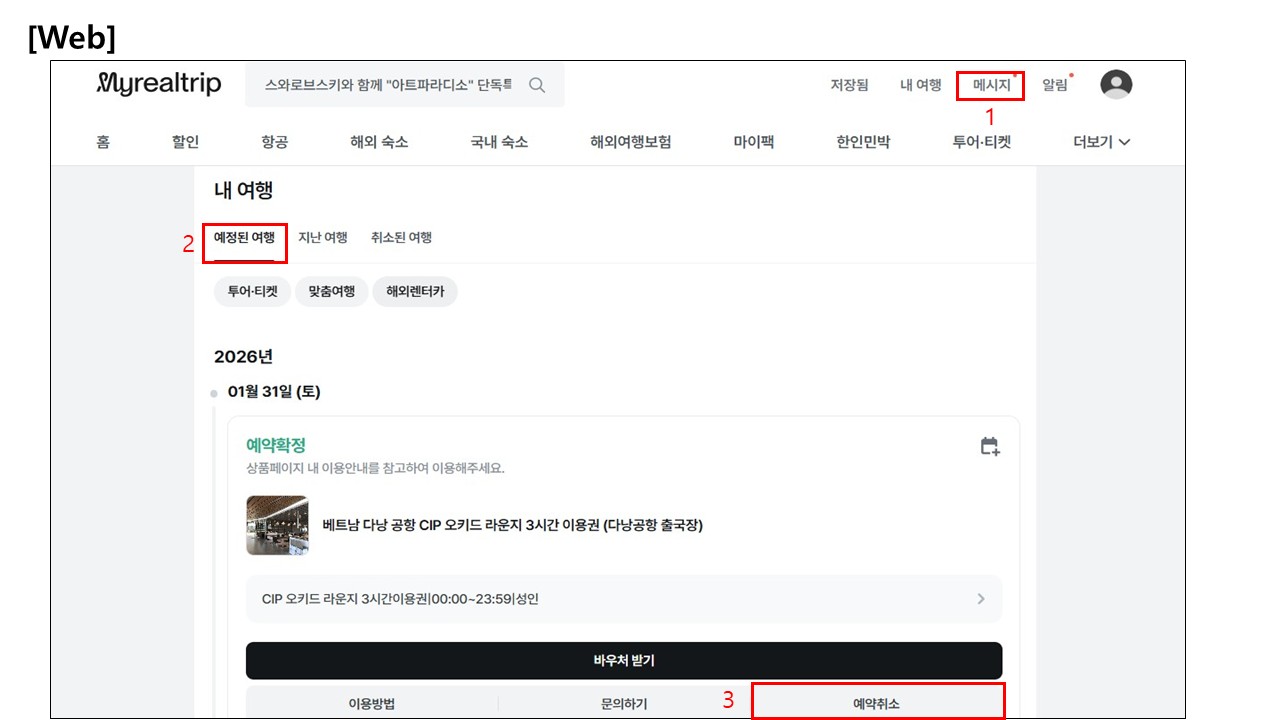The width and height of the screenshot is (1280, 720).
Task: Open 메시지 in top navigation
Action: click(991, 85)
